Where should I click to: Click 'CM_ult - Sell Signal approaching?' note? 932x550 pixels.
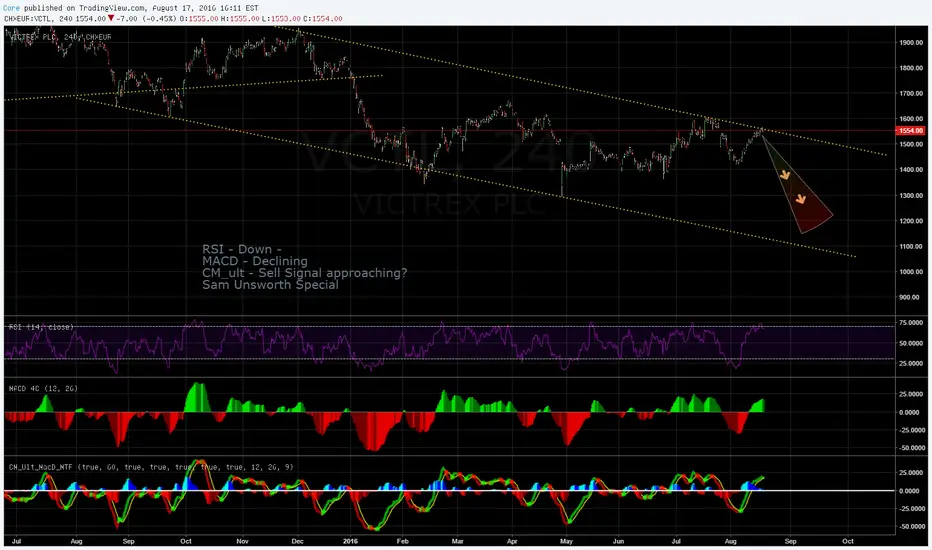(304, 273)
